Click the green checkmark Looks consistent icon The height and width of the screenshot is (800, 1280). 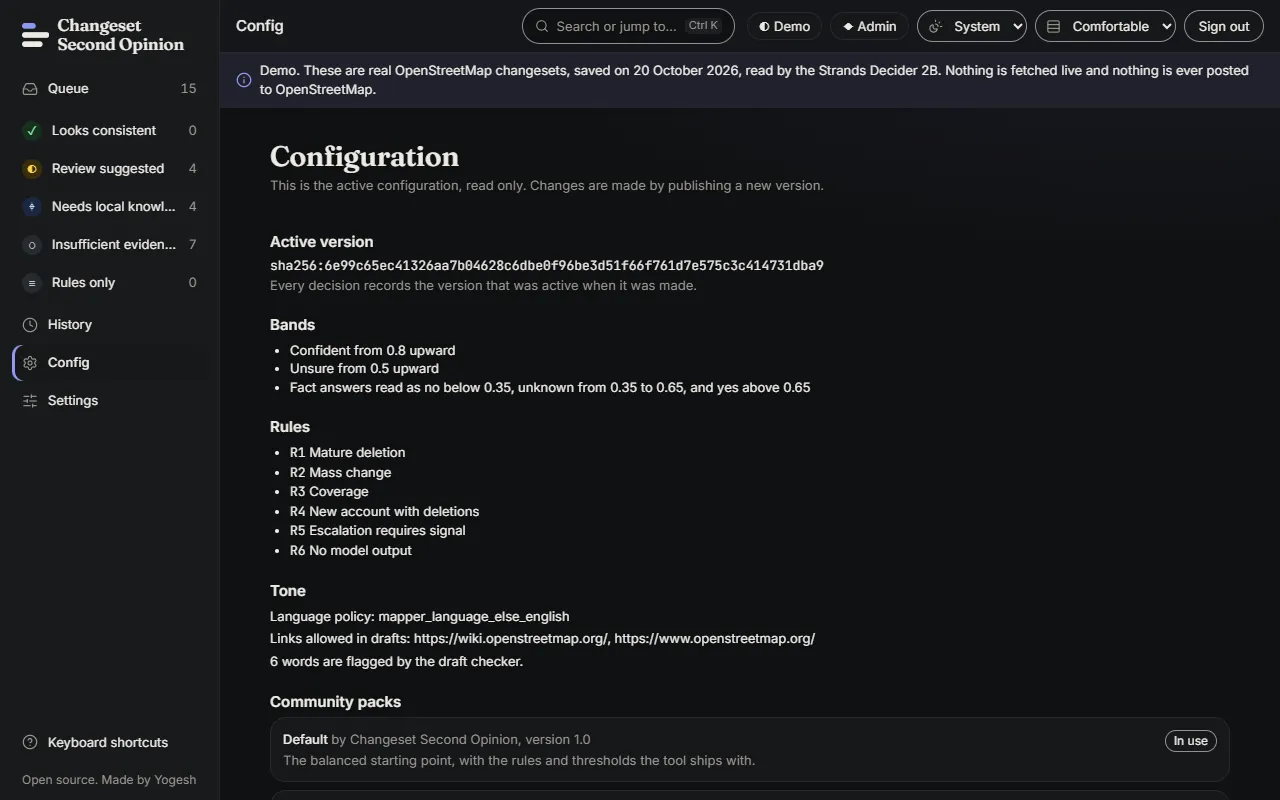(32, 130)
